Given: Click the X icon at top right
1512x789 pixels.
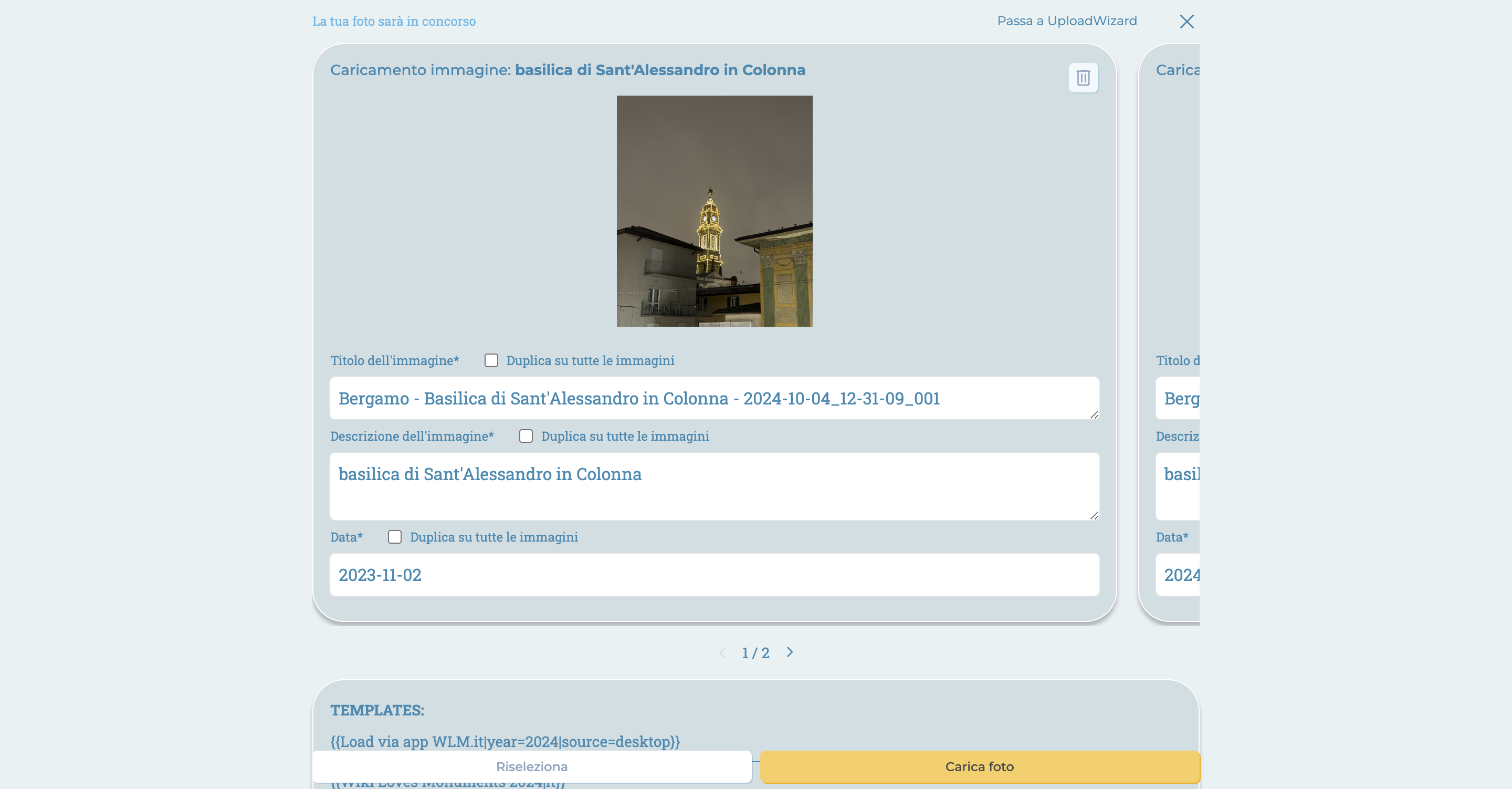Looking at the screenshot, I should (1187, 21).
